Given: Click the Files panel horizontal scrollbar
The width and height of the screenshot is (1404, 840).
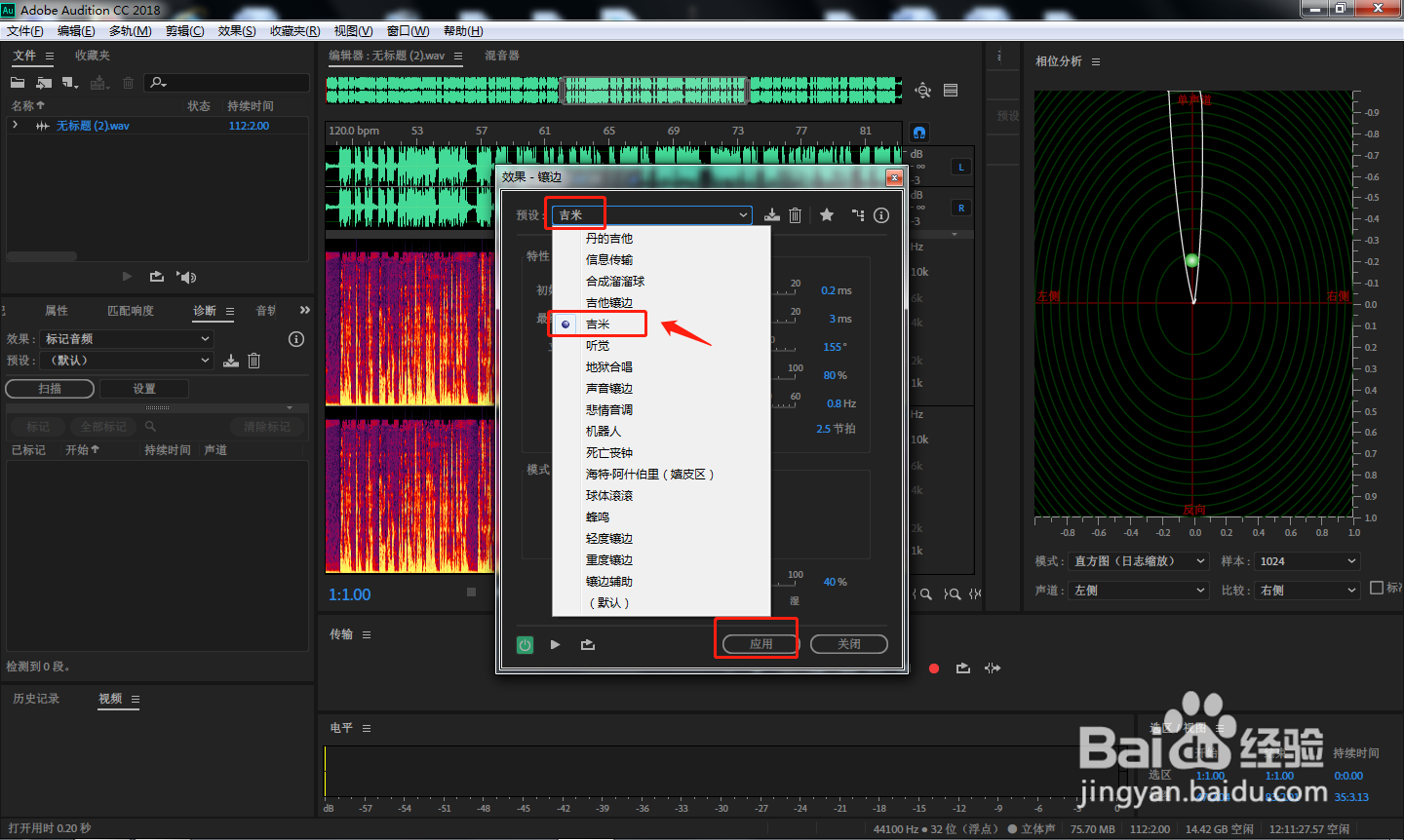Looking at the screenshot, I should (x=42, y=257).
